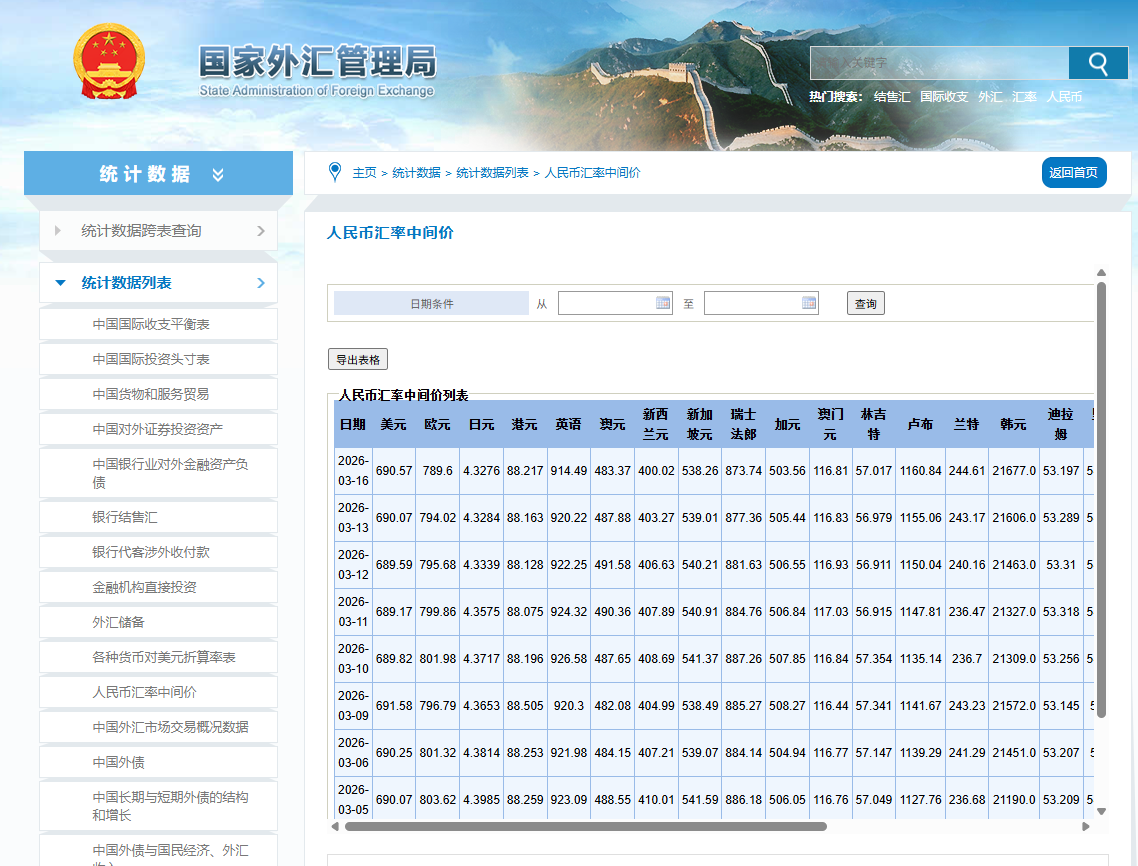Click the 导出表格 export button

pos(357,360)
